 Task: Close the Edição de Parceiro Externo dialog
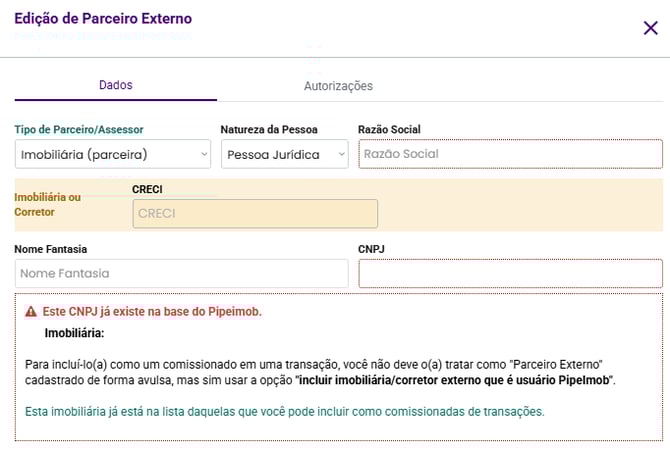(x=650, y=27)
